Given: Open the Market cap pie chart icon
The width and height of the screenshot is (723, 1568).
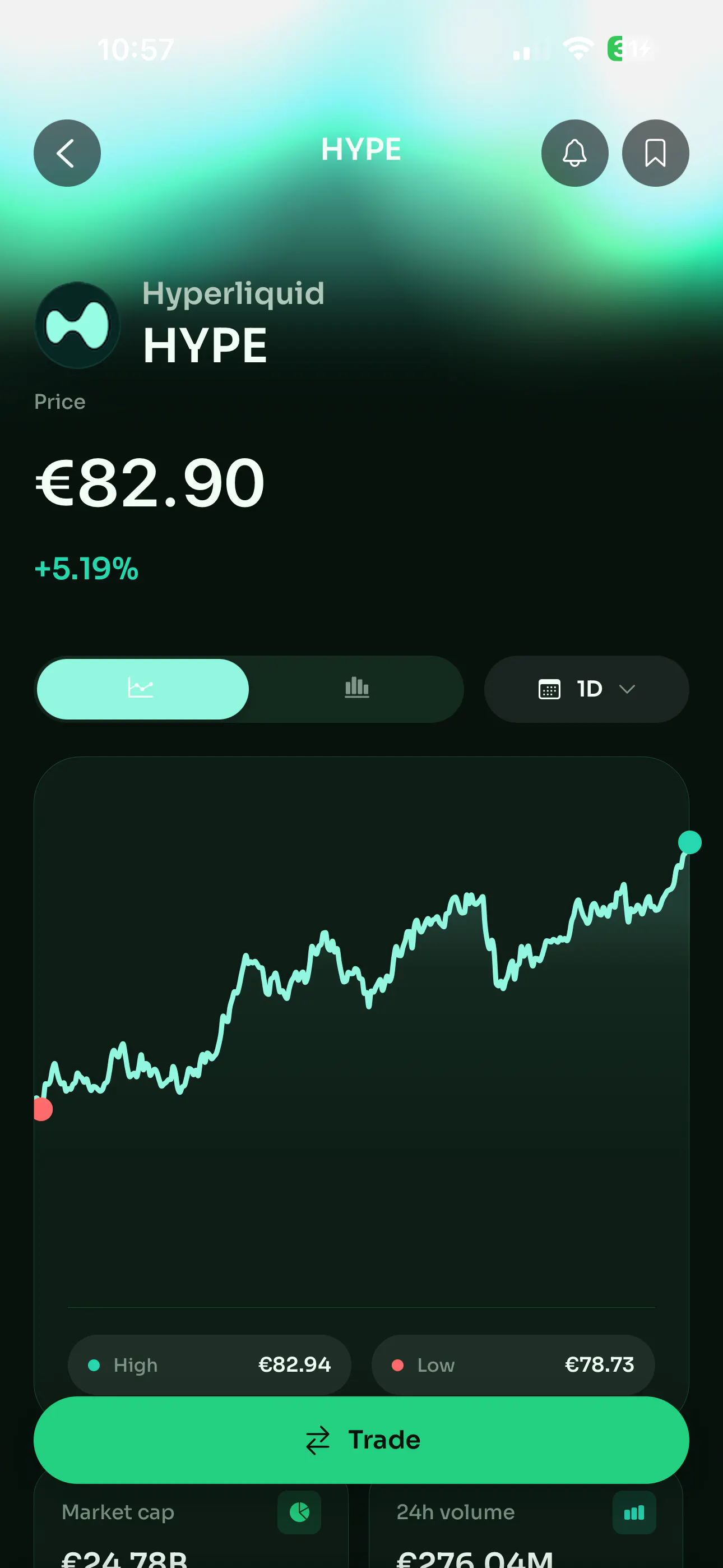Looking at the screenshot, I should pos(299,1512).
